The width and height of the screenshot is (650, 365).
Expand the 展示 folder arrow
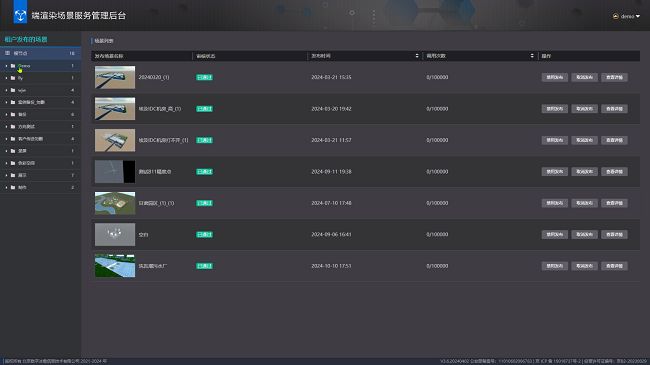click(x=6, y=175)
